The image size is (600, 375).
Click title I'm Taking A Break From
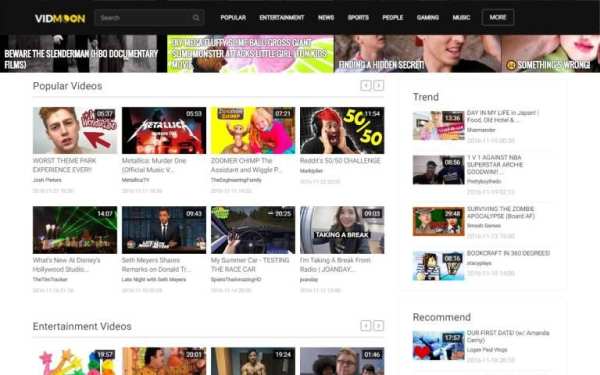tap(335, 264)
